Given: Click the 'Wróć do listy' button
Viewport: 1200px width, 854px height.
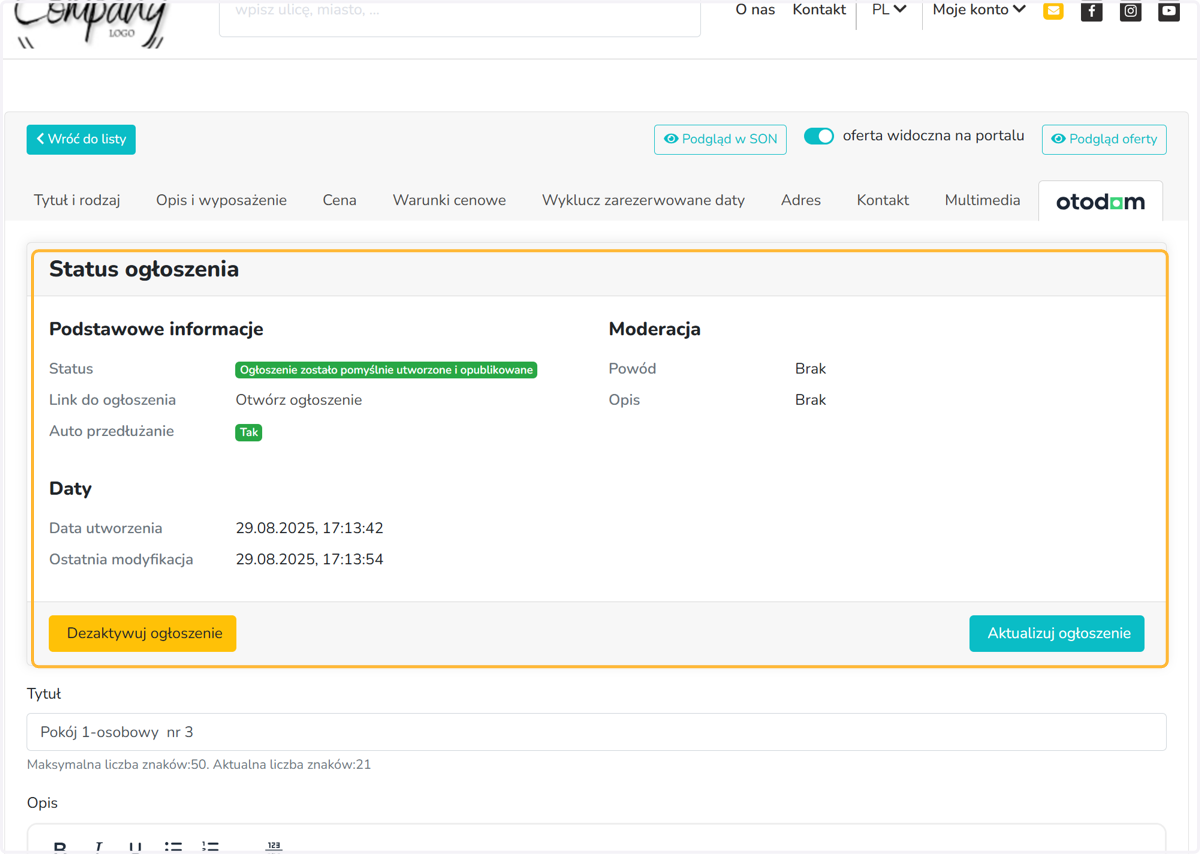Looking at the screenshot, I should pos(81,139).
